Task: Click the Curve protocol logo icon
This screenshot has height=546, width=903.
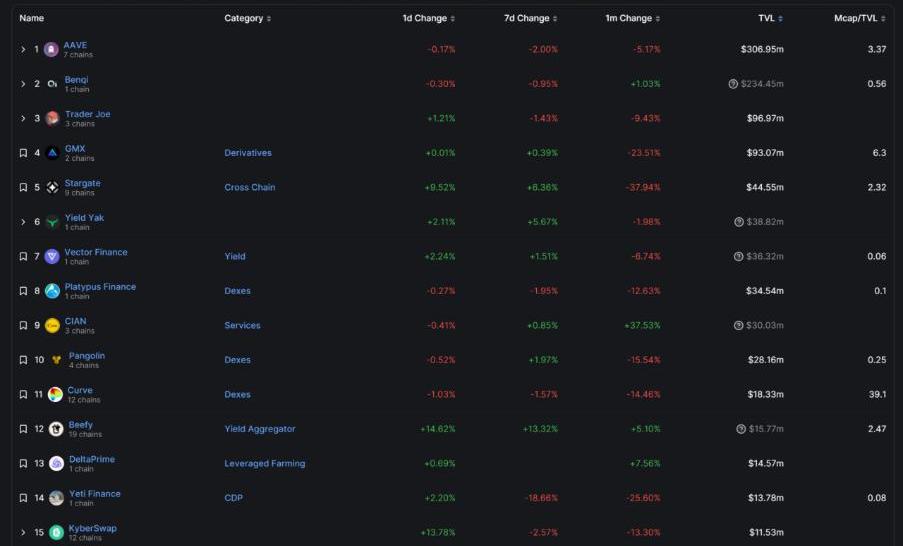Action: (x=55, y=394)
